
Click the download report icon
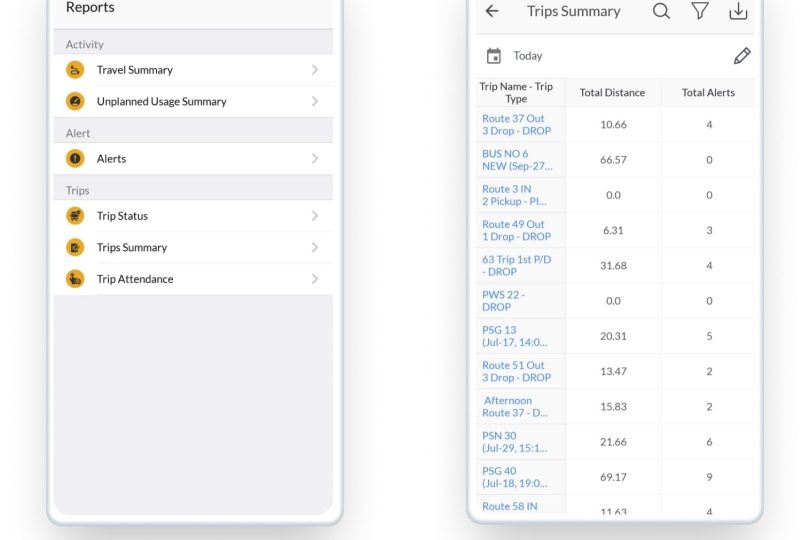click(738, 11)
